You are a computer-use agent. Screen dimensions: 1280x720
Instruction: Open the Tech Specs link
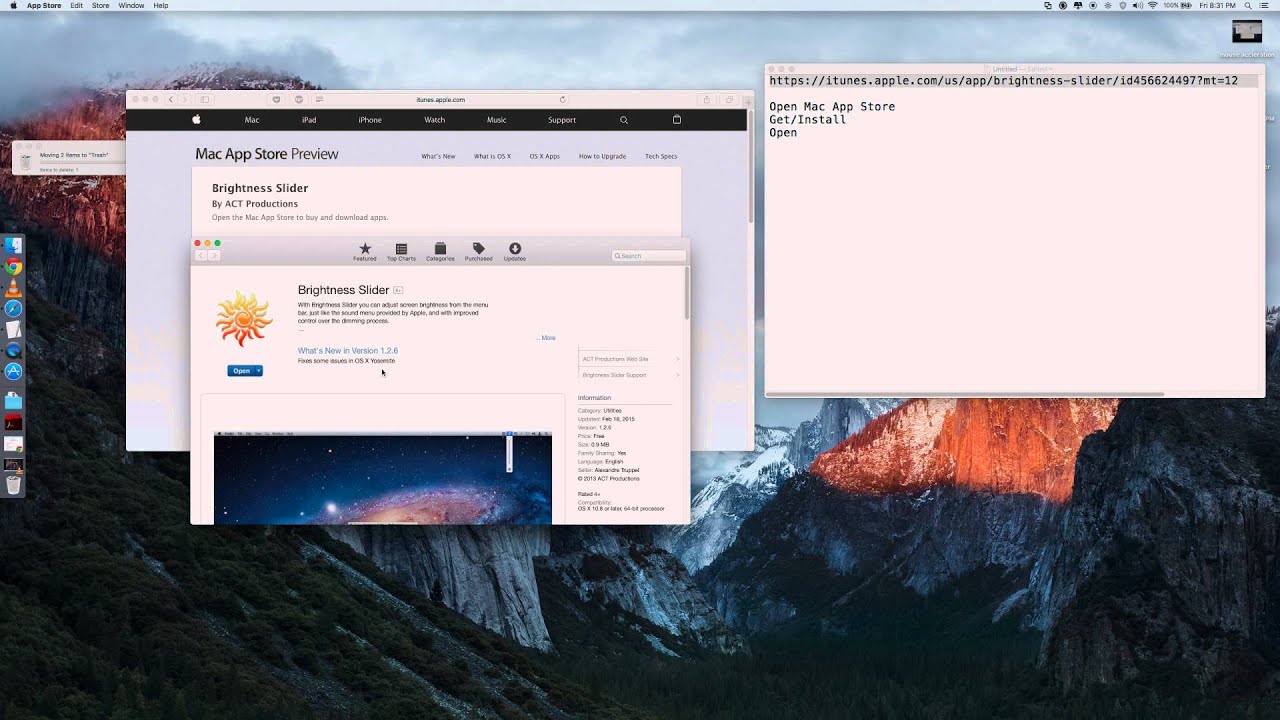click(661, 156)
